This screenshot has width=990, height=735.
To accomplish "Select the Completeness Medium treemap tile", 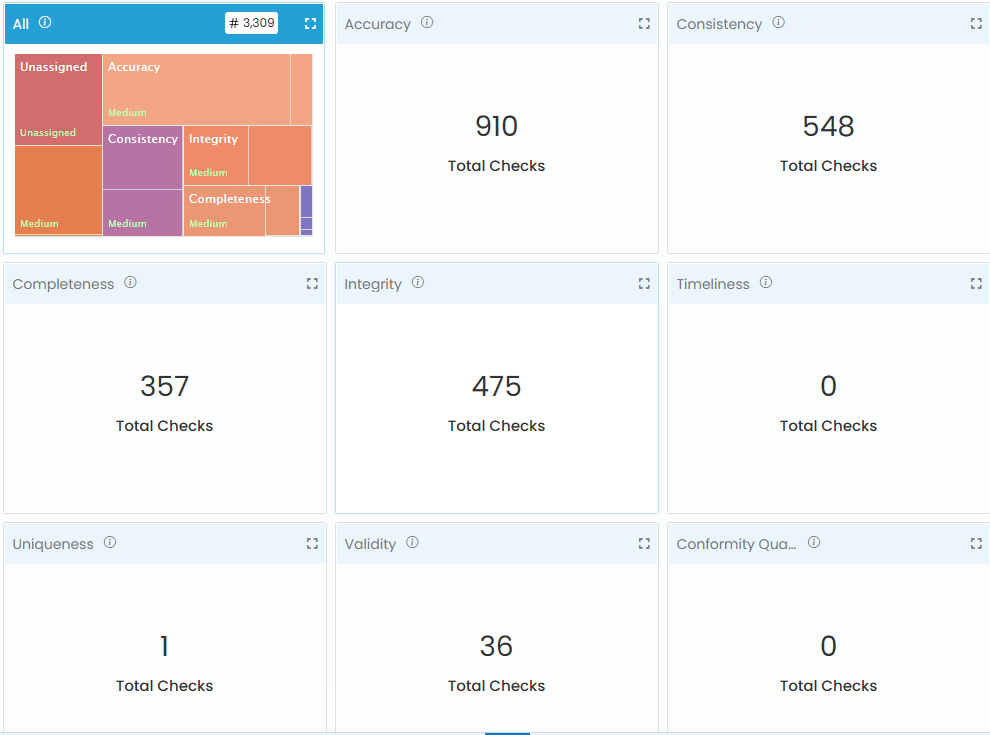I will click(x=225, y=211).
